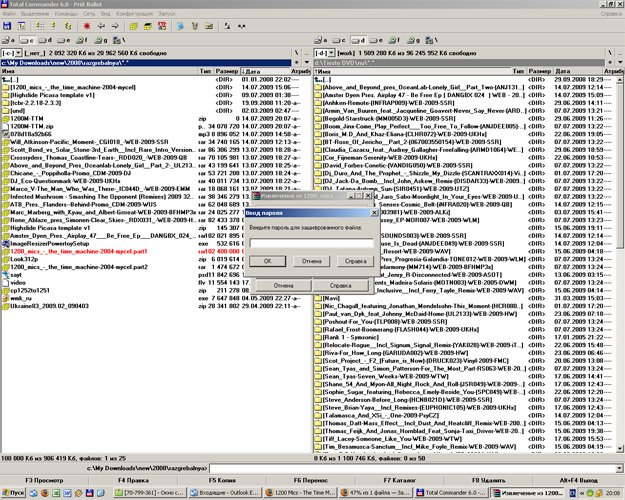Open the Сеть menu

[89, 14]
